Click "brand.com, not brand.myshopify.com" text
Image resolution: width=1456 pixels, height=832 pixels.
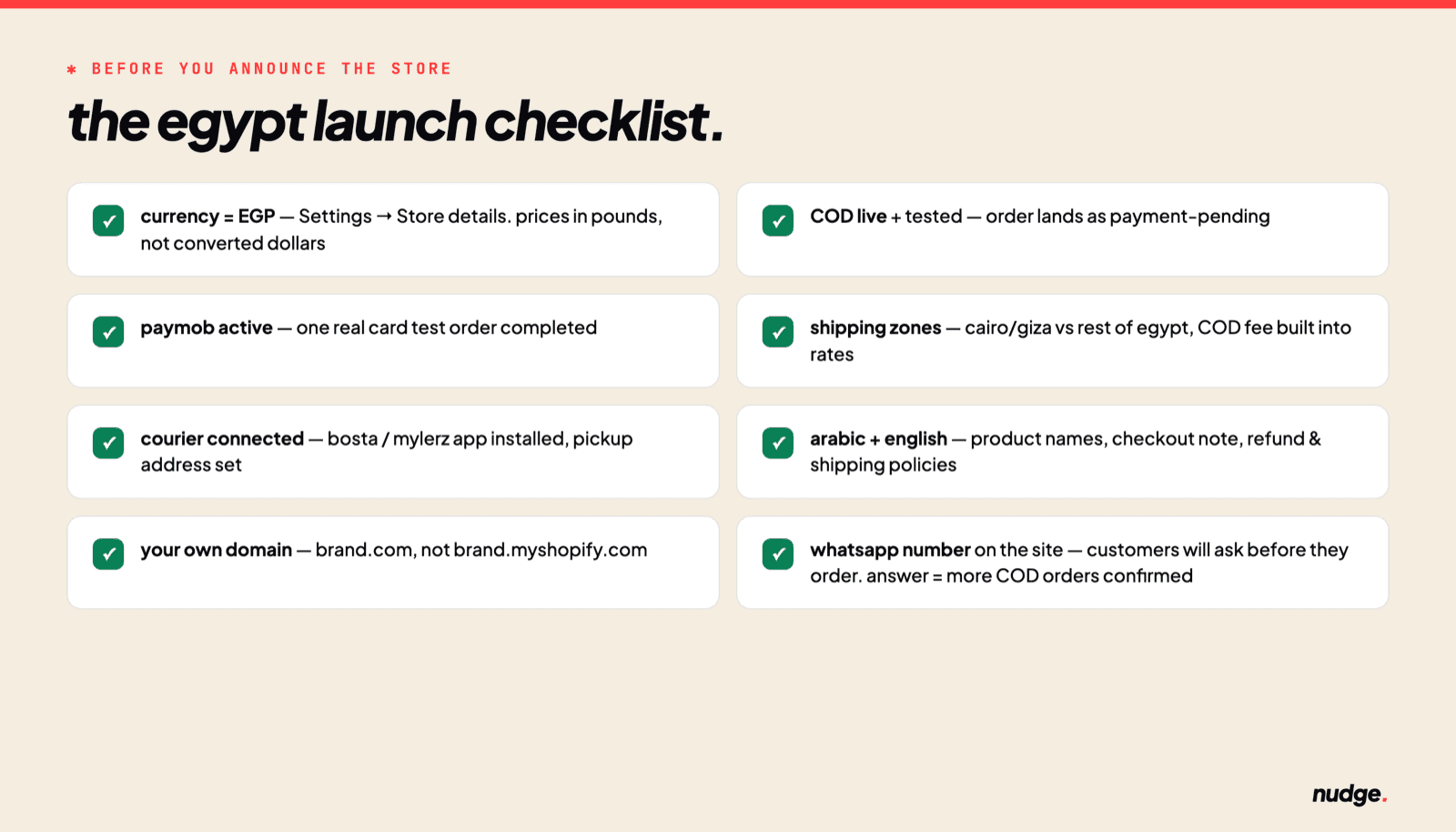[481, 550]
